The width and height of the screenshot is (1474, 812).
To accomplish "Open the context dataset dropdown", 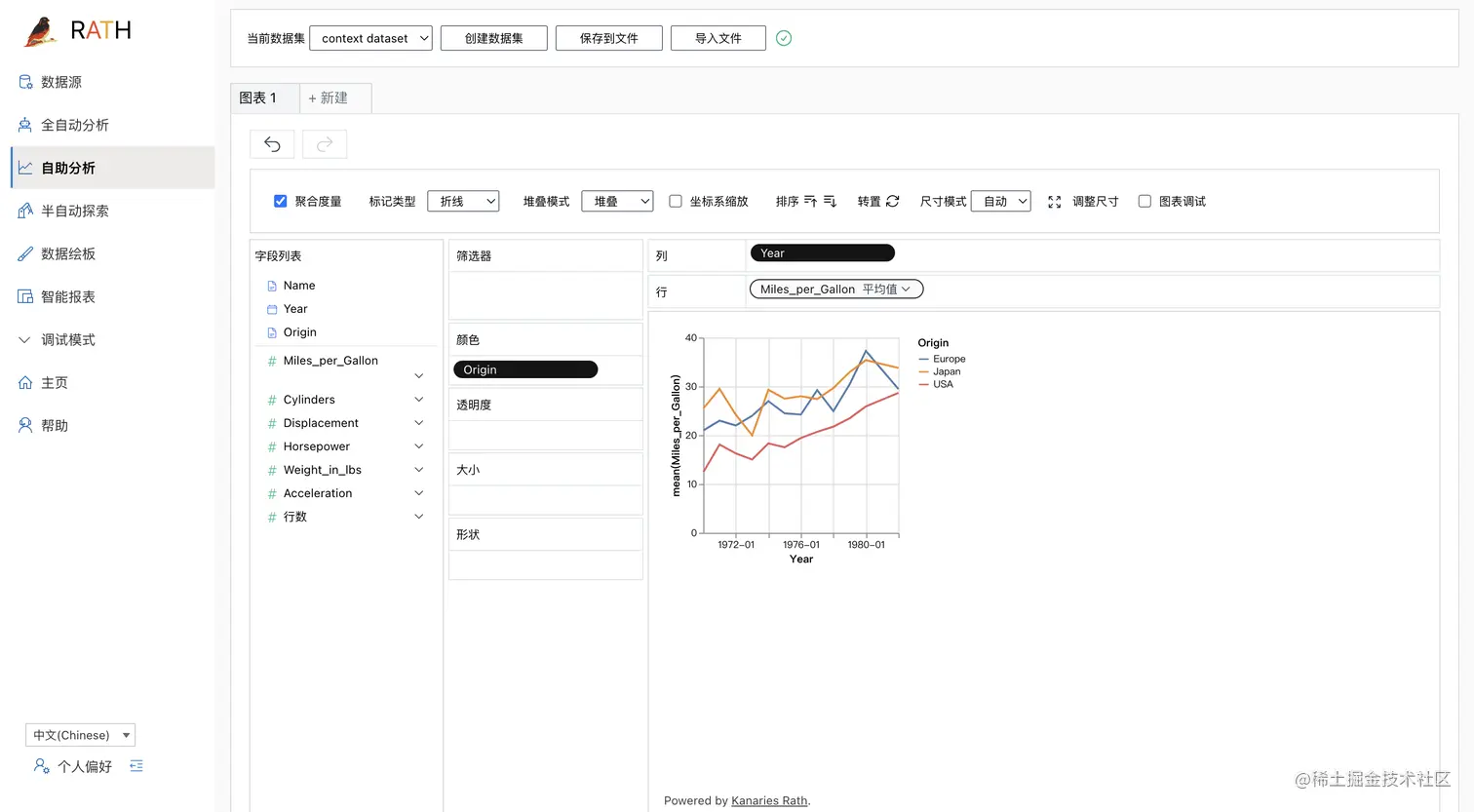I will coord(370,38).
